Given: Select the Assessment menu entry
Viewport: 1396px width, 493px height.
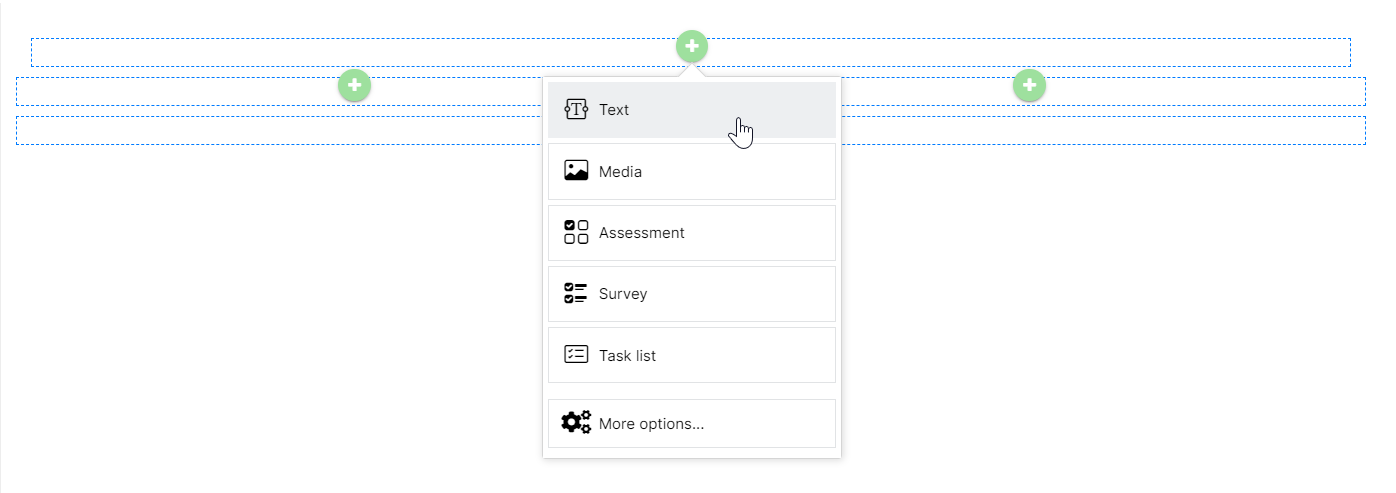Looking at the screenshot, I should pos(692,232).
